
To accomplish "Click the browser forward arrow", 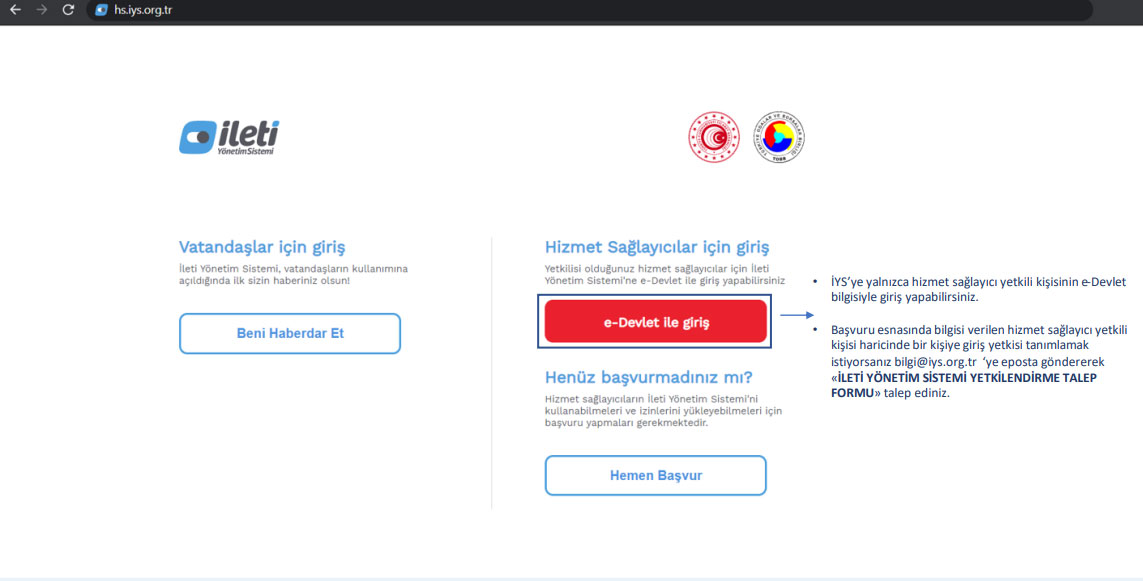I will point(42,10).
